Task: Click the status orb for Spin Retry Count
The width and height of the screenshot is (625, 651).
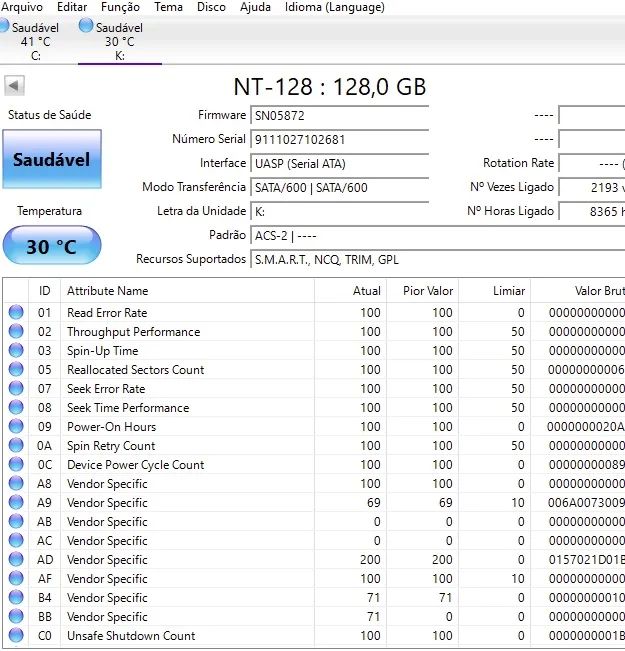Action: click(16, 445)
